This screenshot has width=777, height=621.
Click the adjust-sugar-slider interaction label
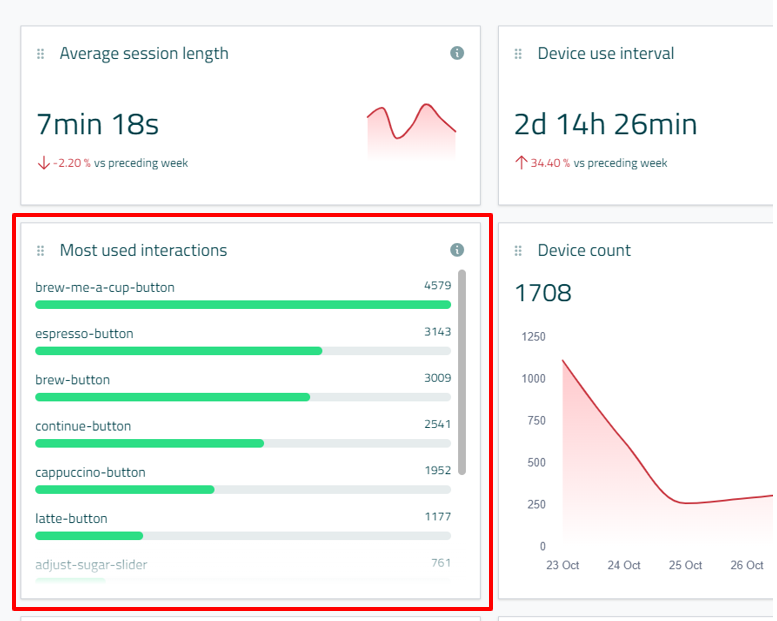coord(91,565)
